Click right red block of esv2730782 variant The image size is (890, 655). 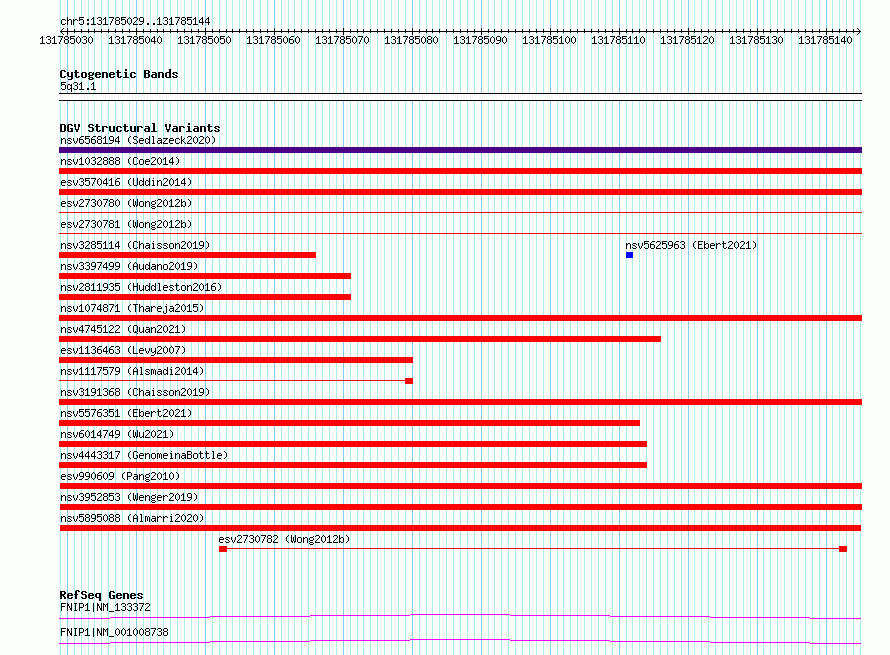click(843, 549)
